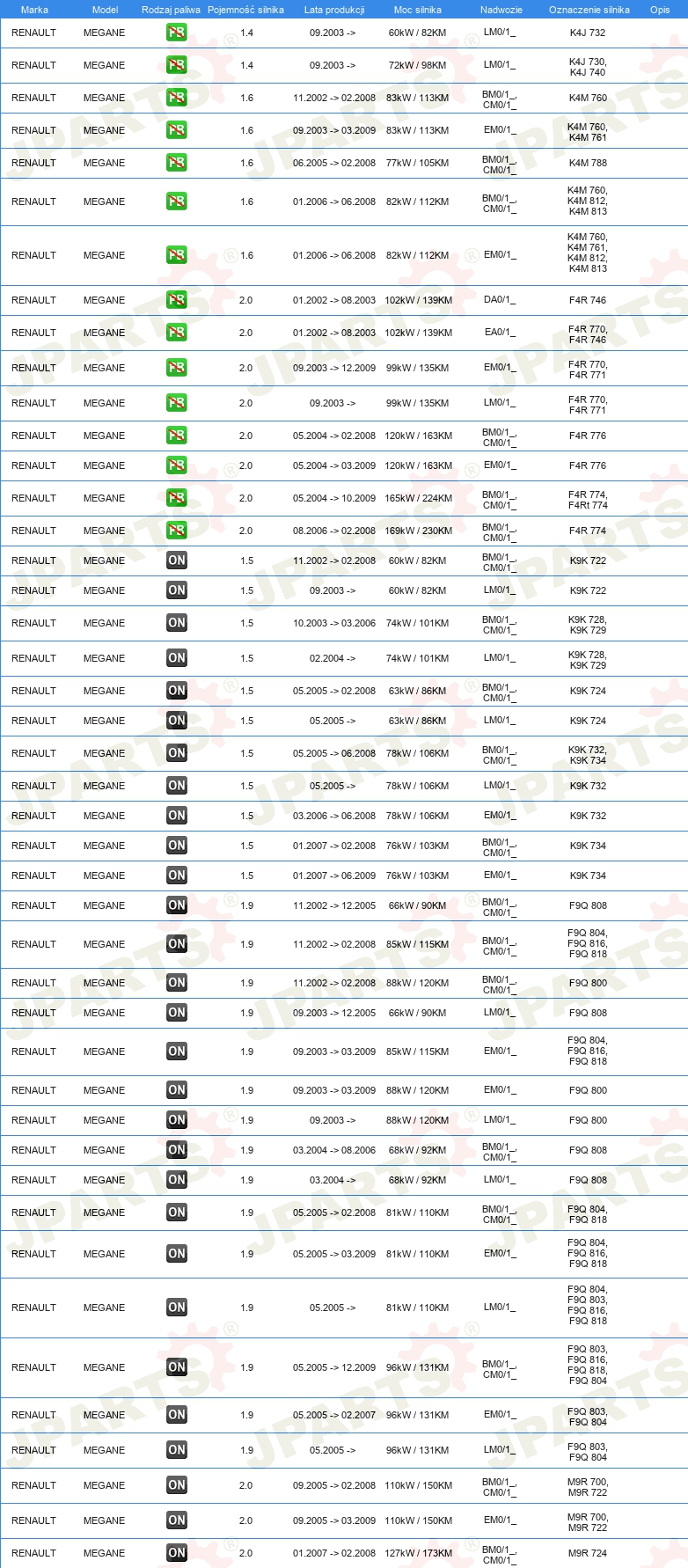Click the 05.2005 -> 12.2009 production dates cell
This screenshot has width=688, height=1568.
click(x=334, y=1367)
